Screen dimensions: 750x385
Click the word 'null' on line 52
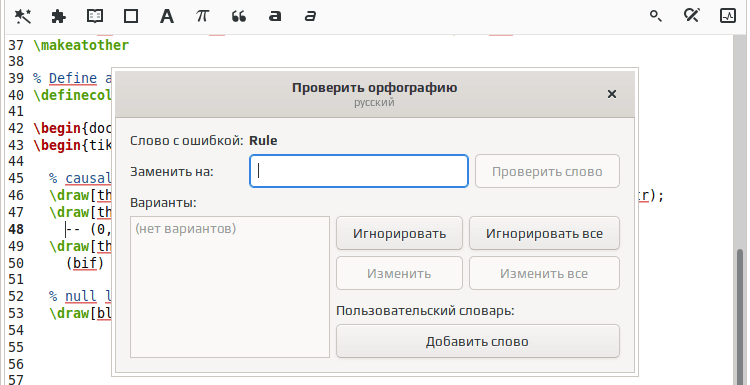point(81,296)
